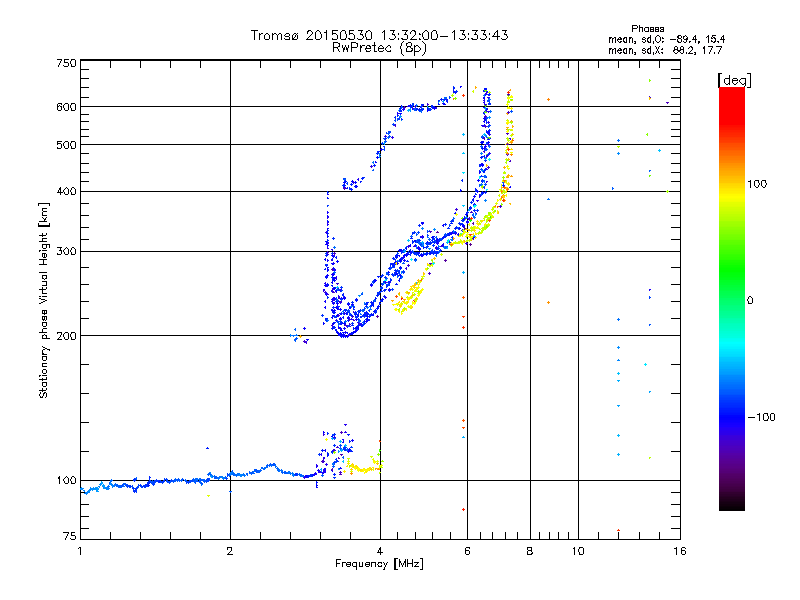Click the y-axis '100' tick label

(x=66, y=480)
